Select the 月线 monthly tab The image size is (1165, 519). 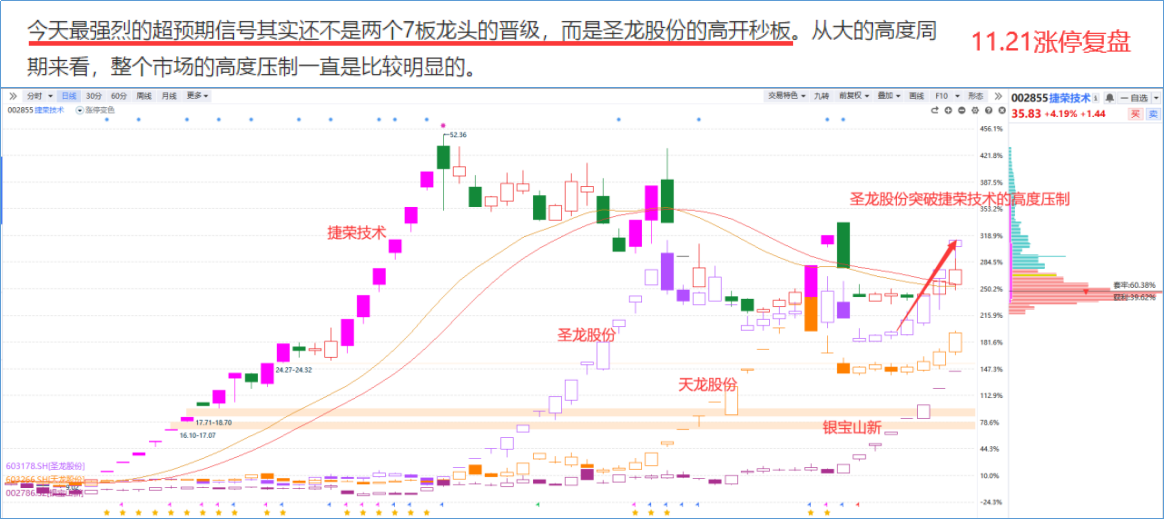coord(169,97)
